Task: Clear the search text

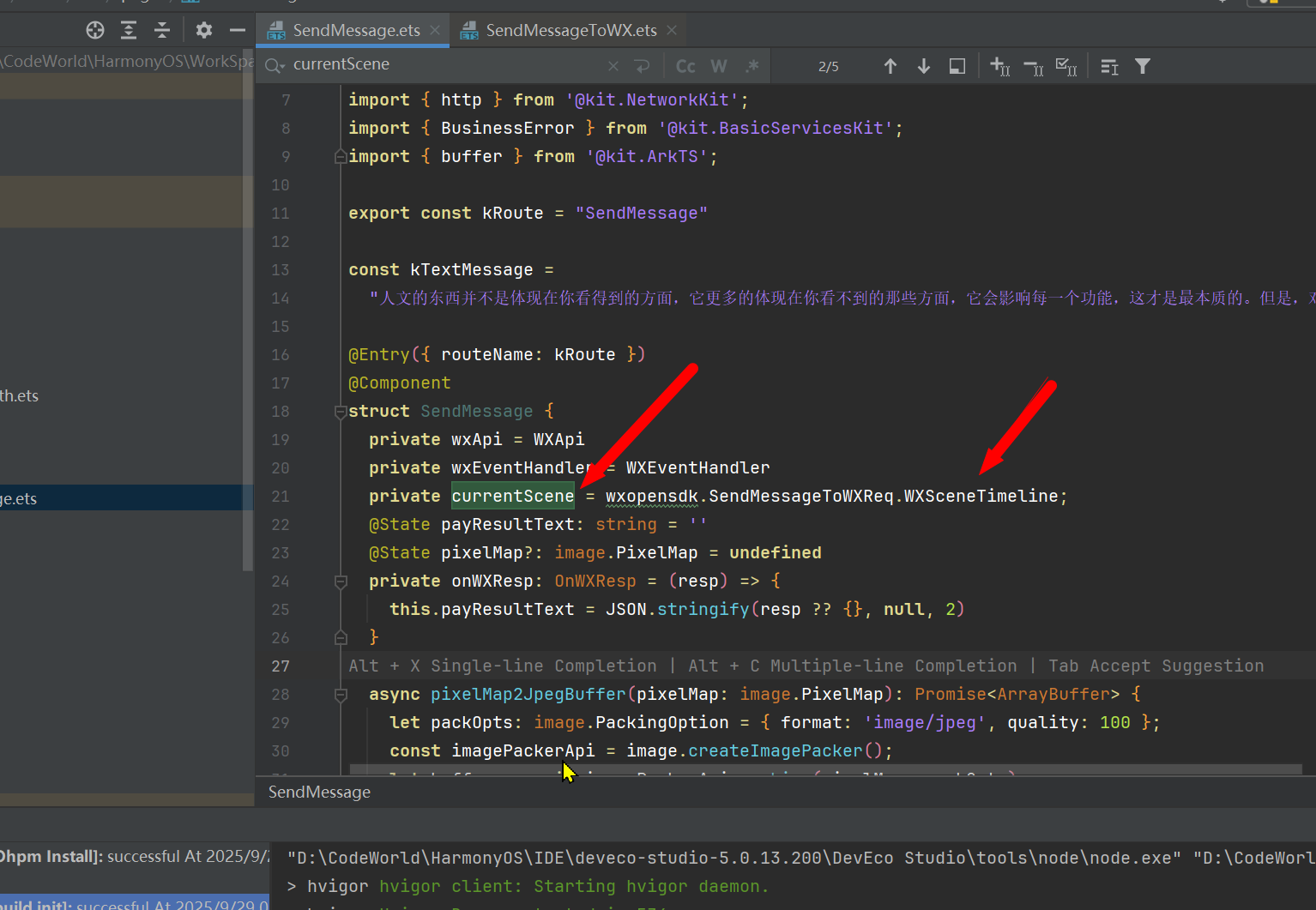Action: tap(613, 66)
